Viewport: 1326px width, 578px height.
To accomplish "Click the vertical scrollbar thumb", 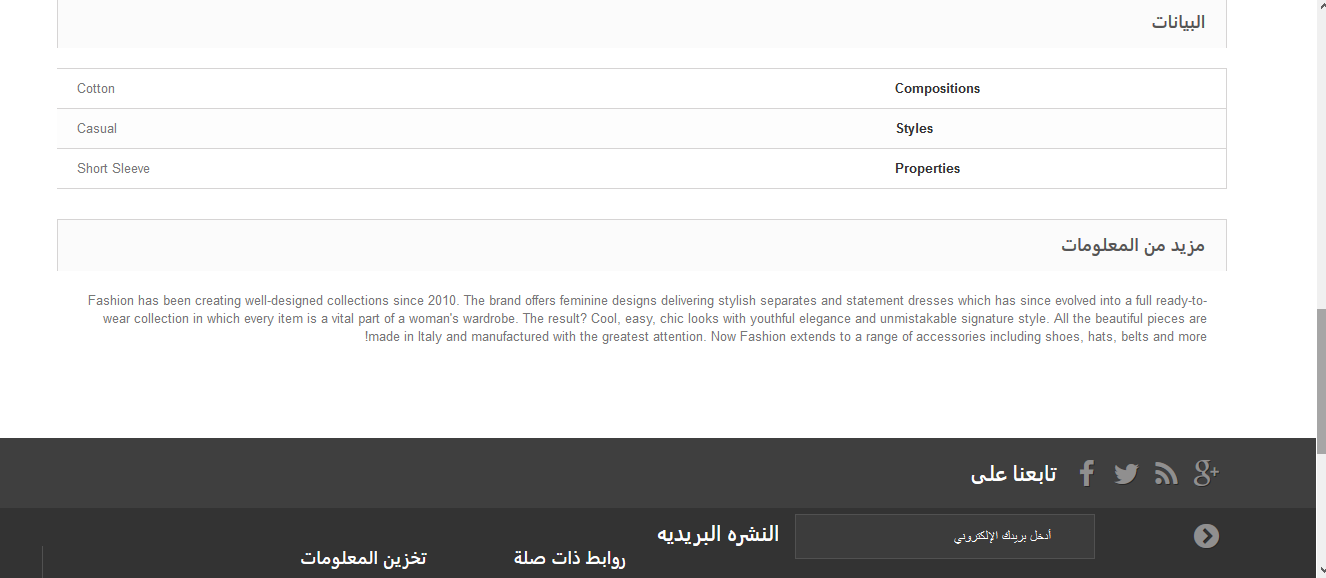I will coord(1321,380).
